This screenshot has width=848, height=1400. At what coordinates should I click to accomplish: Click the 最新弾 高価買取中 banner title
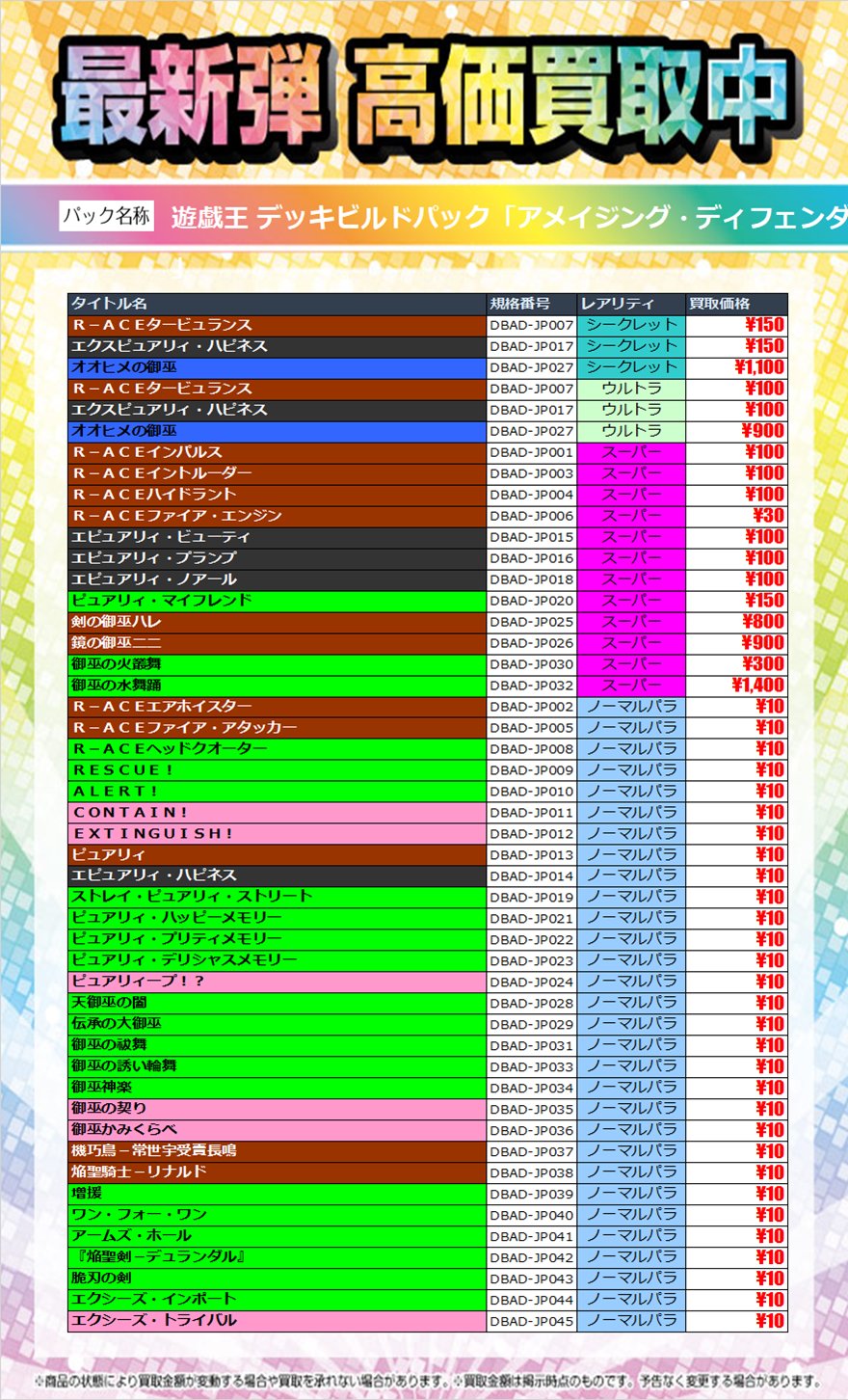pyautogui.click(x=429, y=101)
